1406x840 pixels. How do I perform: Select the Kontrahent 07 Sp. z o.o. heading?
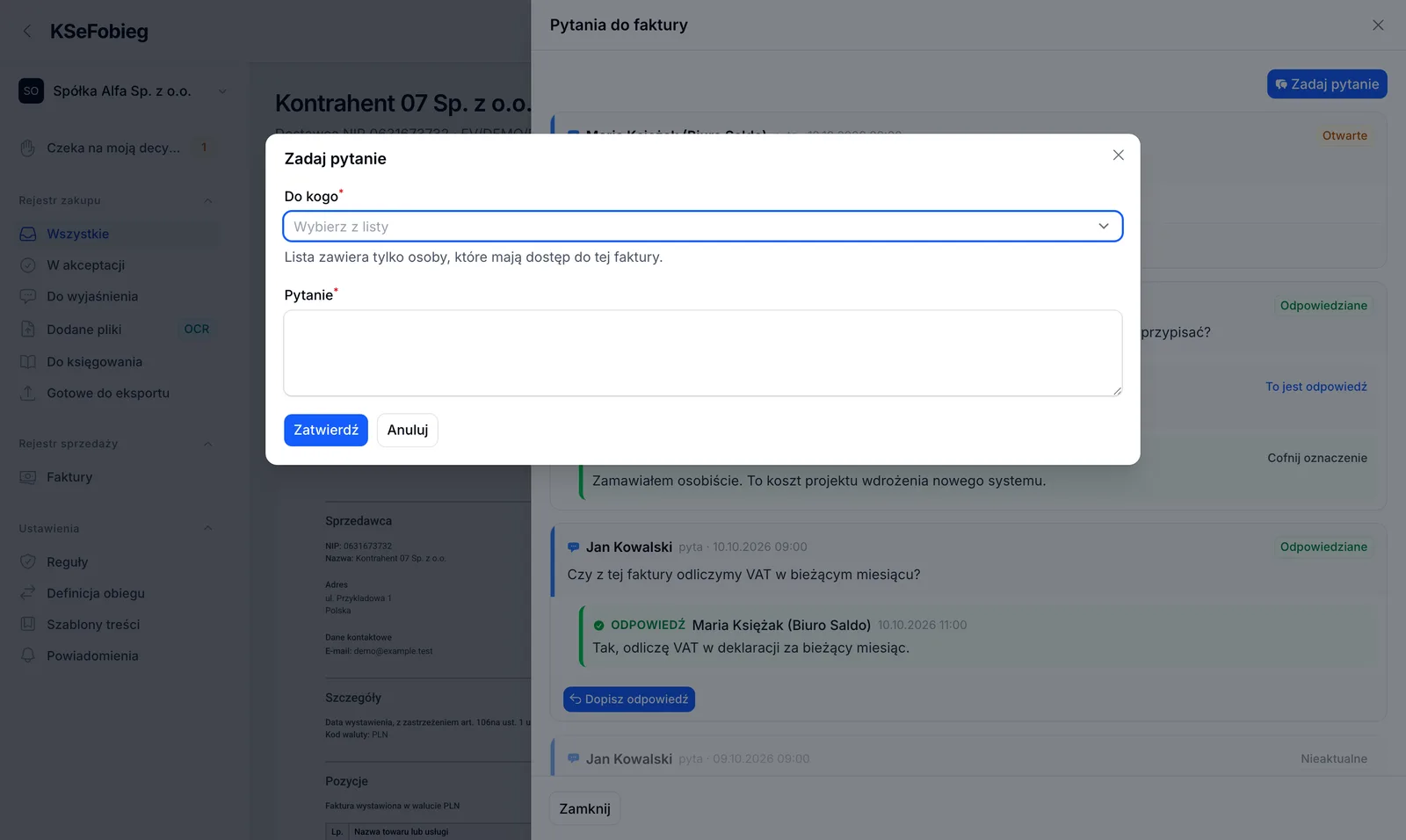tap(403, 104)
